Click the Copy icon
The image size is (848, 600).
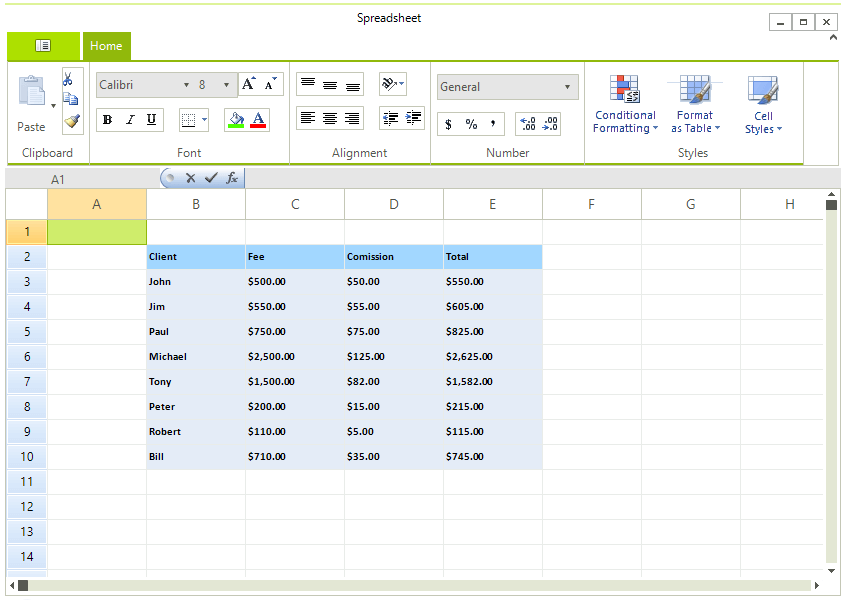[x=69, y=98]
